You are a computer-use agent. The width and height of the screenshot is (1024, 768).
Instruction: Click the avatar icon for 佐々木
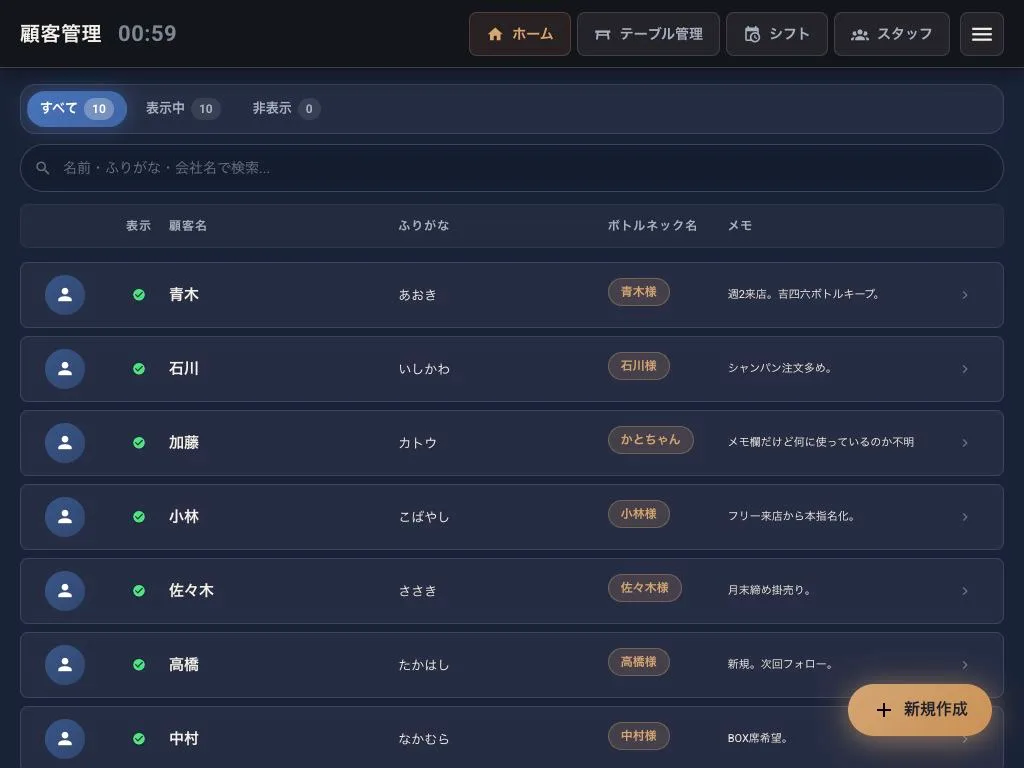[65, 590]
